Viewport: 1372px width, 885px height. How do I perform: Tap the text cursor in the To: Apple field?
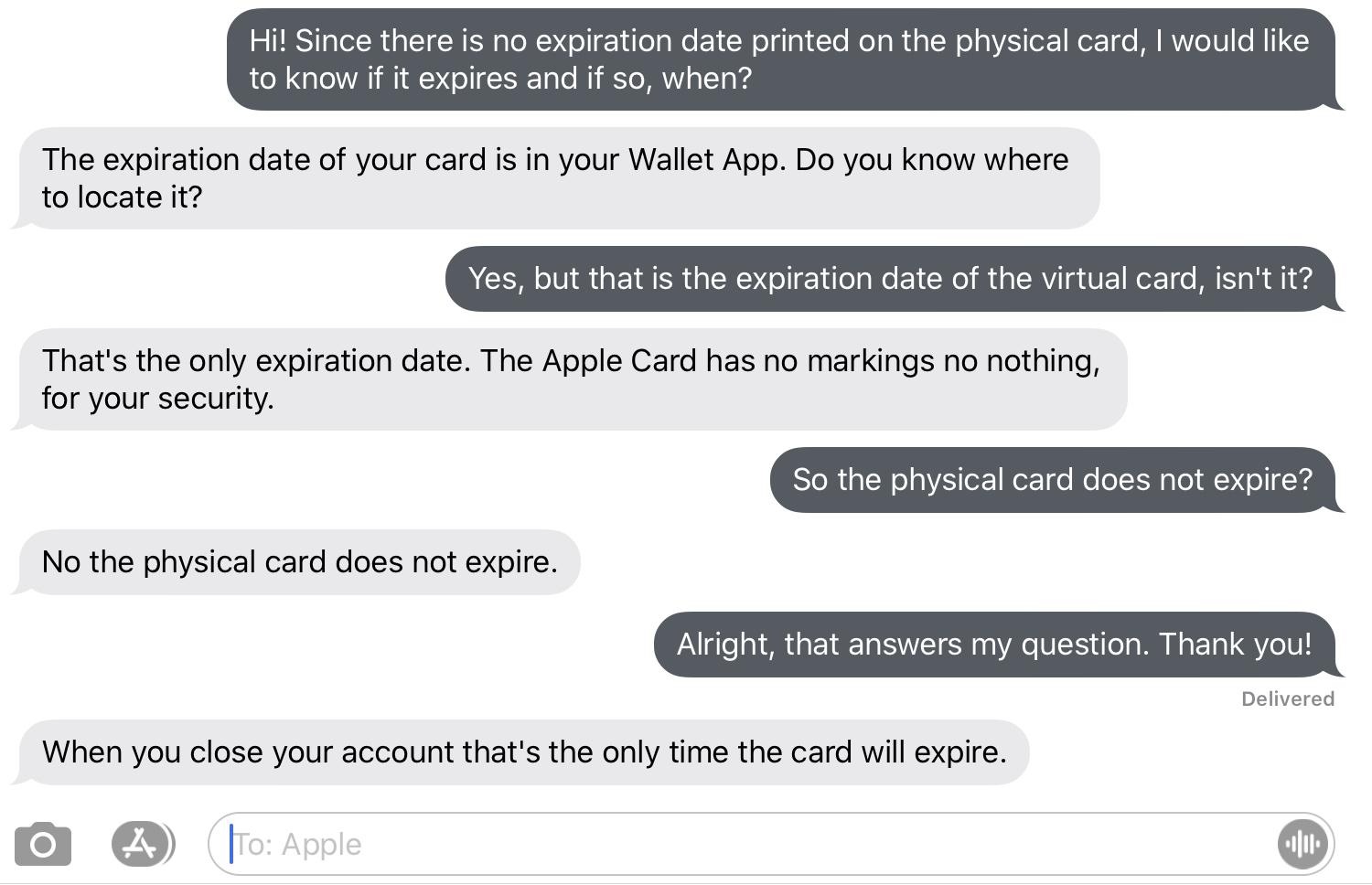click(x=233, y=843)
